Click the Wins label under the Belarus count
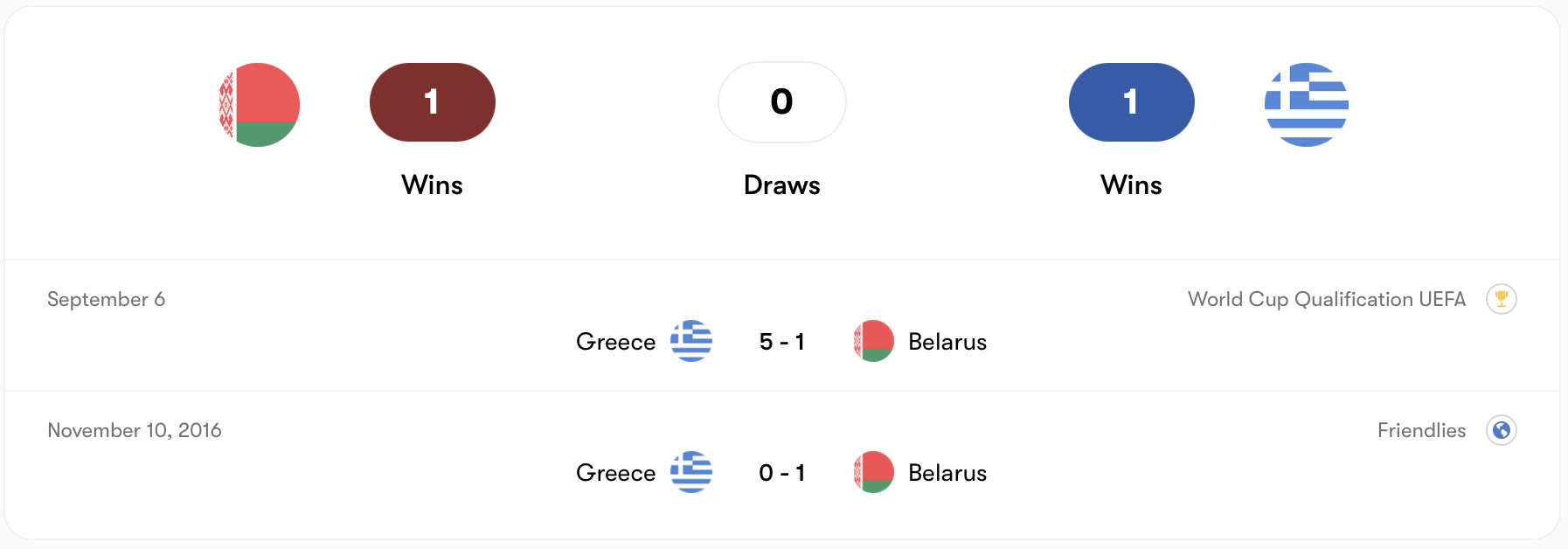 tap(432, 184)
